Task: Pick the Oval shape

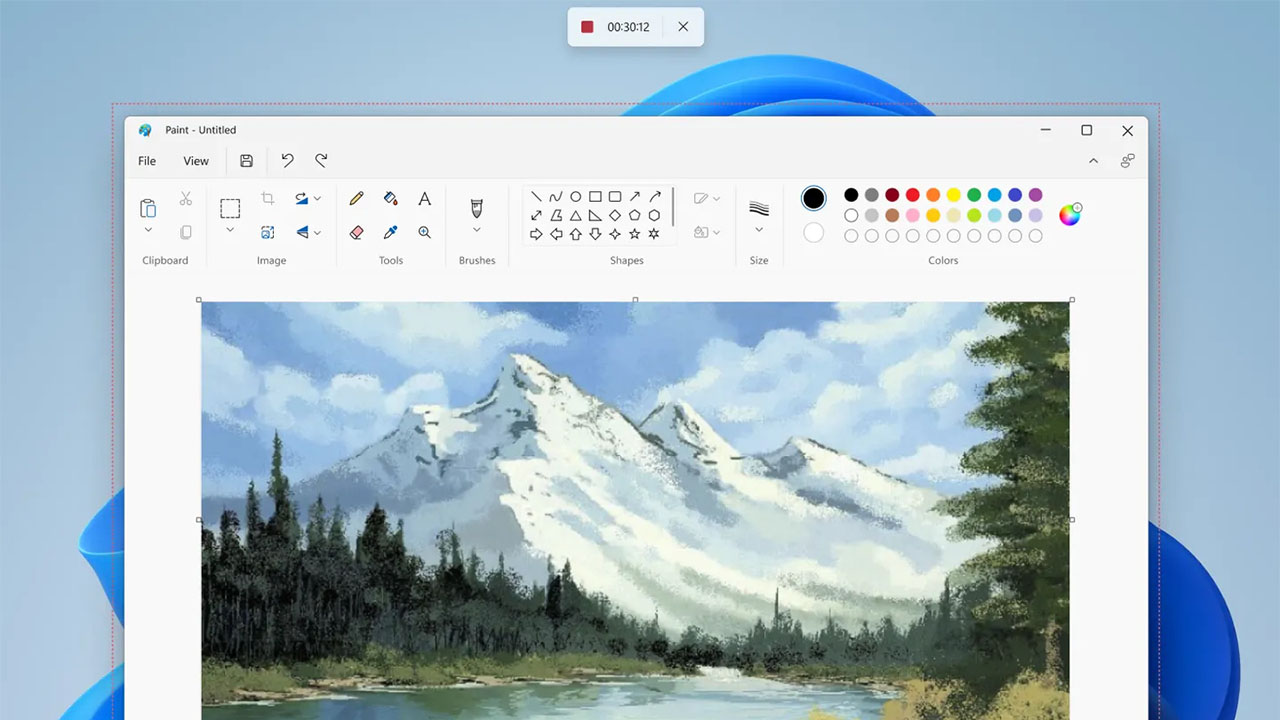Action: 575,196
